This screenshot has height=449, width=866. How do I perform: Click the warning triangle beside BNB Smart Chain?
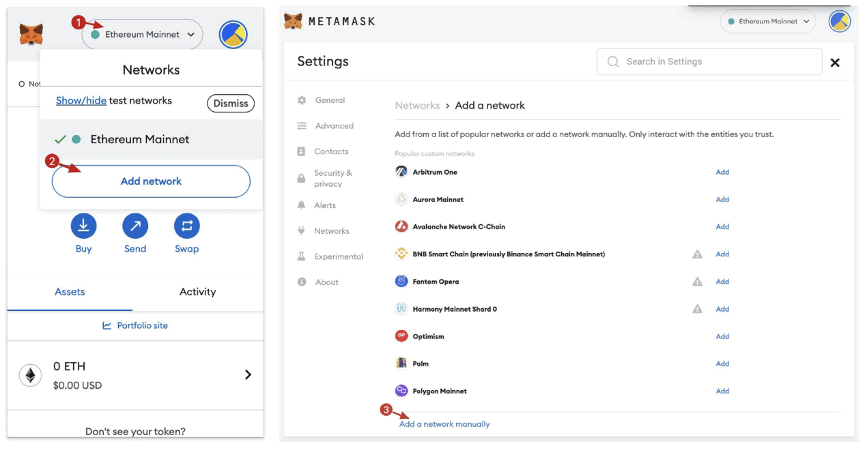(x=698, y=254)
